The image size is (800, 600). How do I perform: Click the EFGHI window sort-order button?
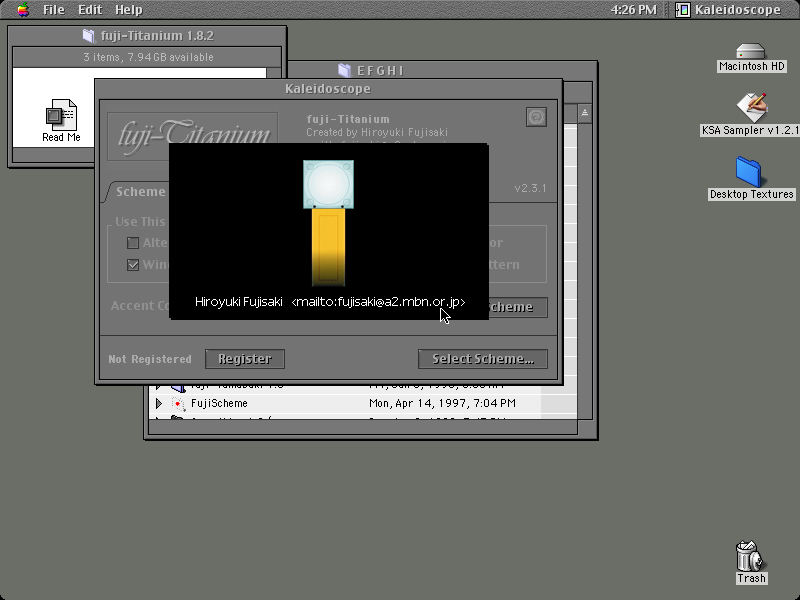[x=585, y=113]
